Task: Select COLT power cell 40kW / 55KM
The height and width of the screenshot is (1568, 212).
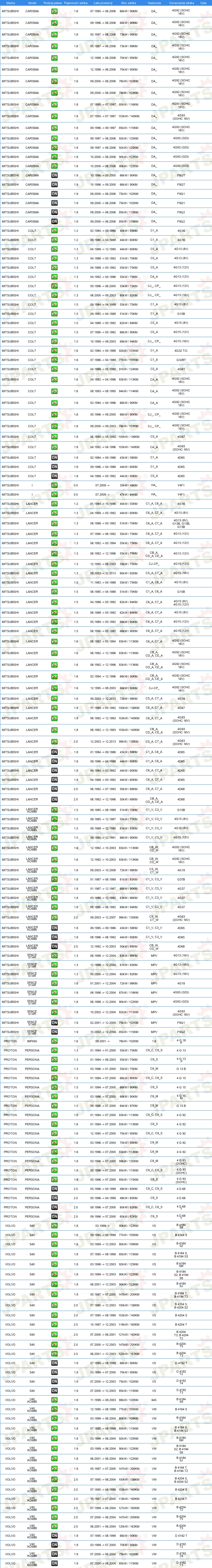Action: (x=128, y=231)
